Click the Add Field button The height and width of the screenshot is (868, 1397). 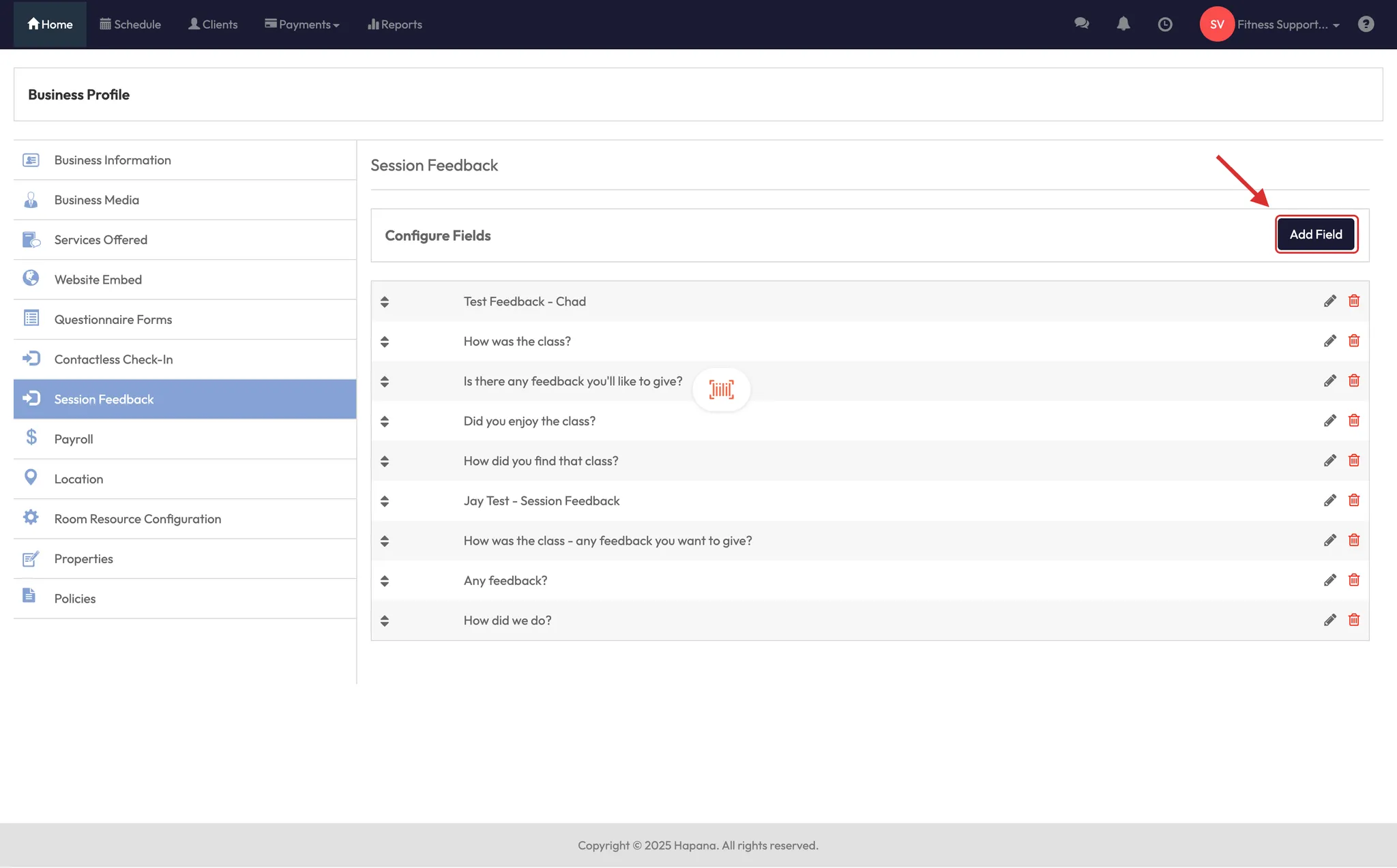click(1316, 235)
